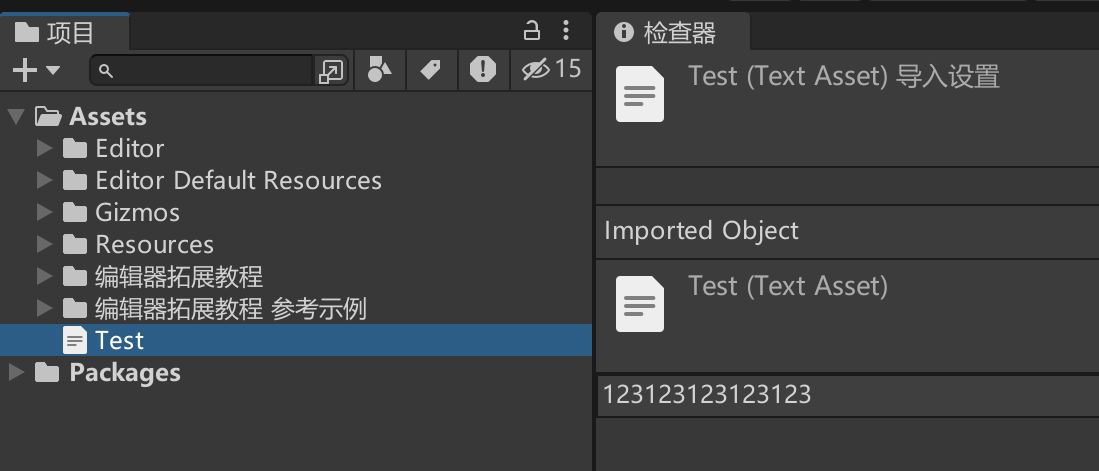Open the search by type filter

click(379, 69)
